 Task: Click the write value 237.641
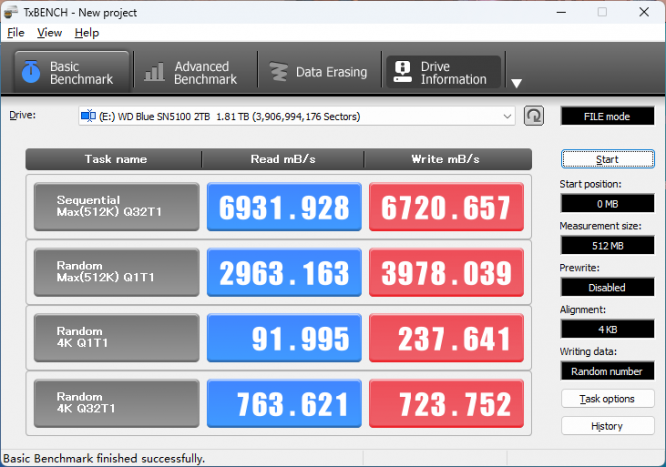coord(446,338)
